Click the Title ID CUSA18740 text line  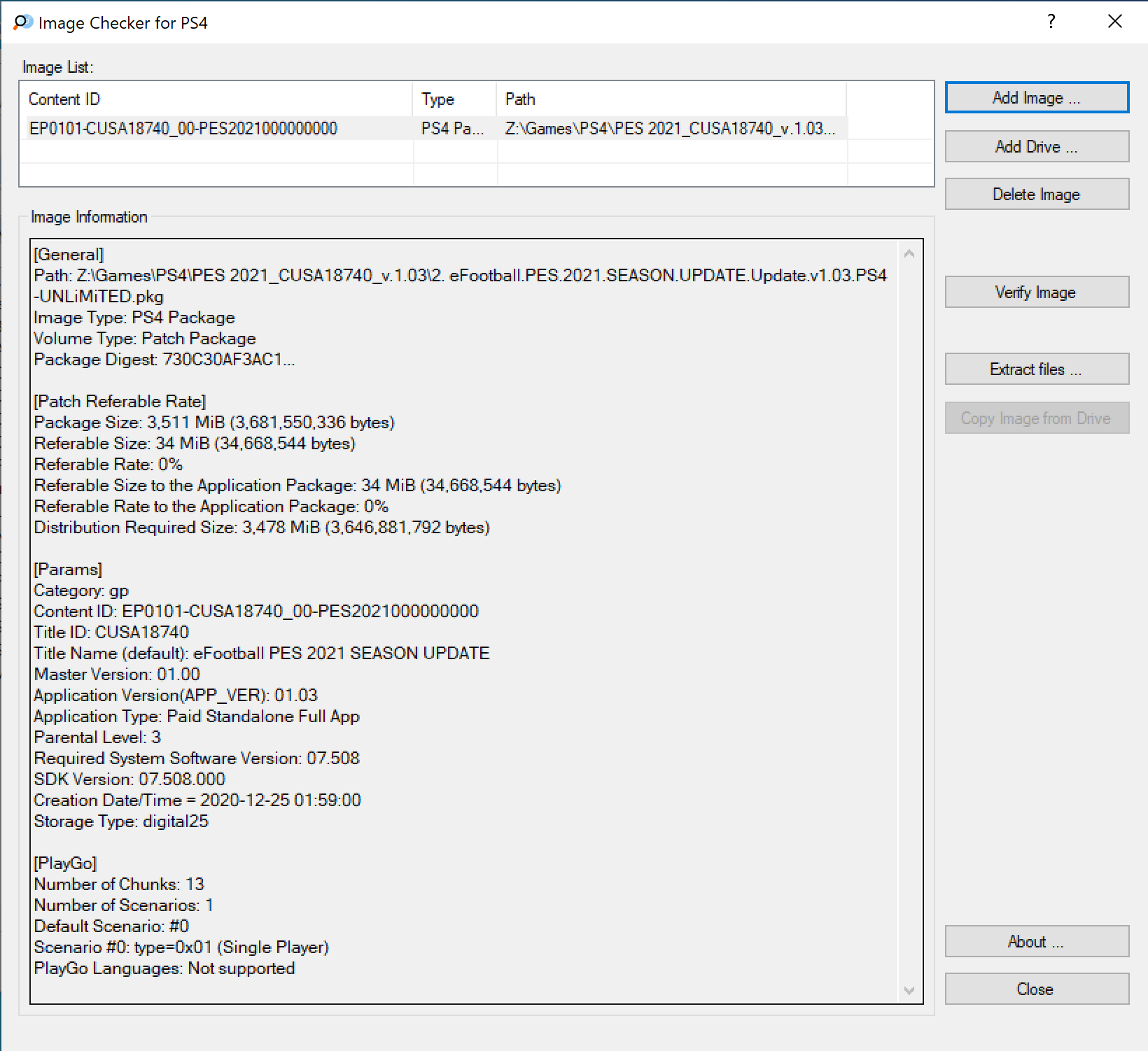click(x=111, y=633)
